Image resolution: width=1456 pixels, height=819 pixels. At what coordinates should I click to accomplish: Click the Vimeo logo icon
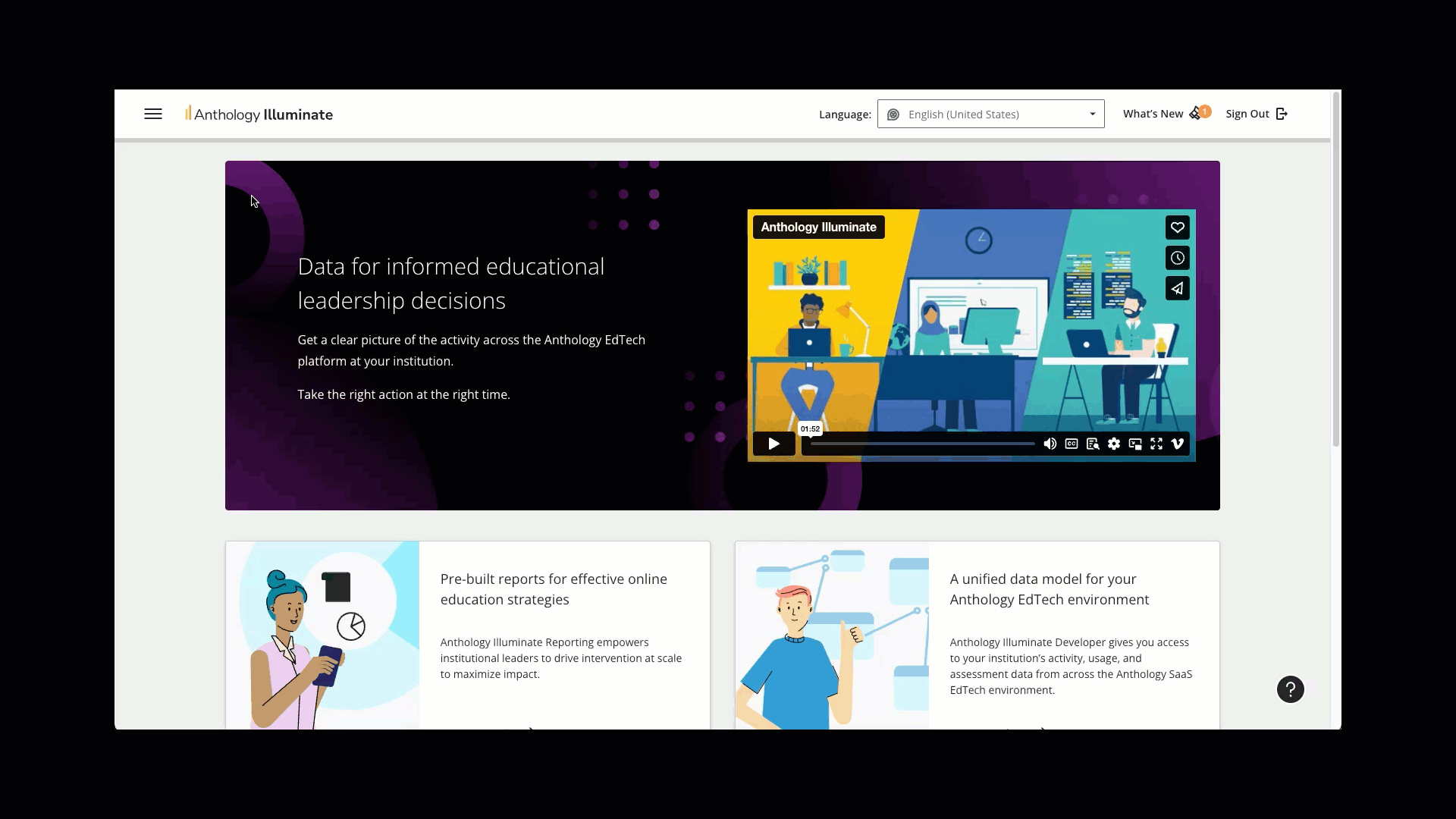(1177, 444)
